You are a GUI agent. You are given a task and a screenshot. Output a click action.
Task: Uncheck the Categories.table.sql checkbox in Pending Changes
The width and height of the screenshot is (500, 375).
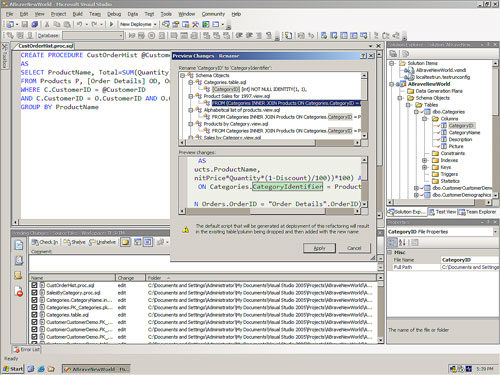[x=34, y=315]
